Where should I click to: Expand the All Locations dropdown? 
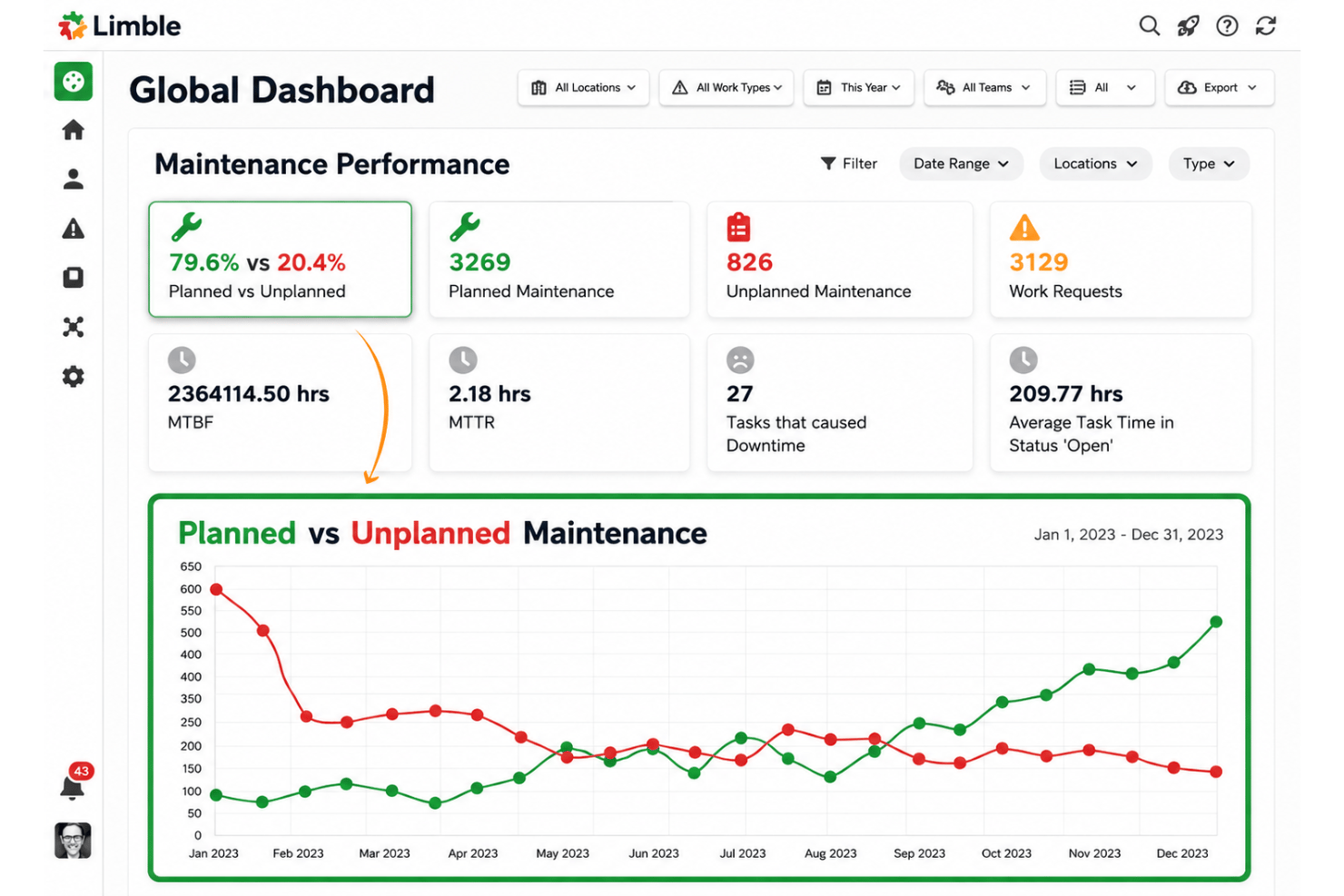(x=583, y=88)
